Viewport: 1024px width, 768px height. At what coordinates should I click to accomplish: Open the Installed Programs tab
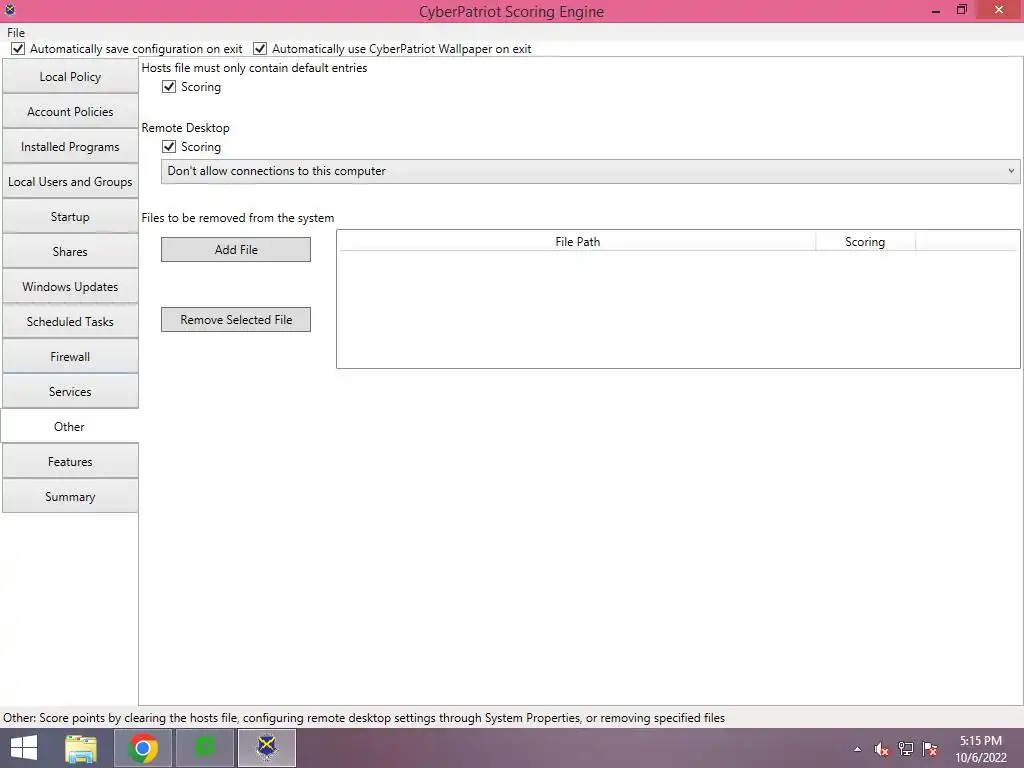[70, 147]
